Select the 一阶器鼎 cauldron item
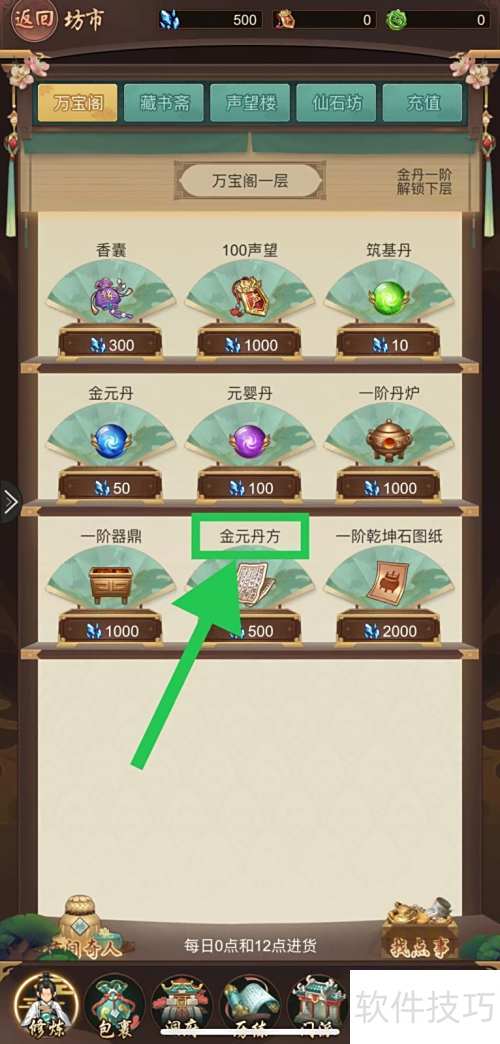The image size is (500, 1044). (x=111, y=584)
